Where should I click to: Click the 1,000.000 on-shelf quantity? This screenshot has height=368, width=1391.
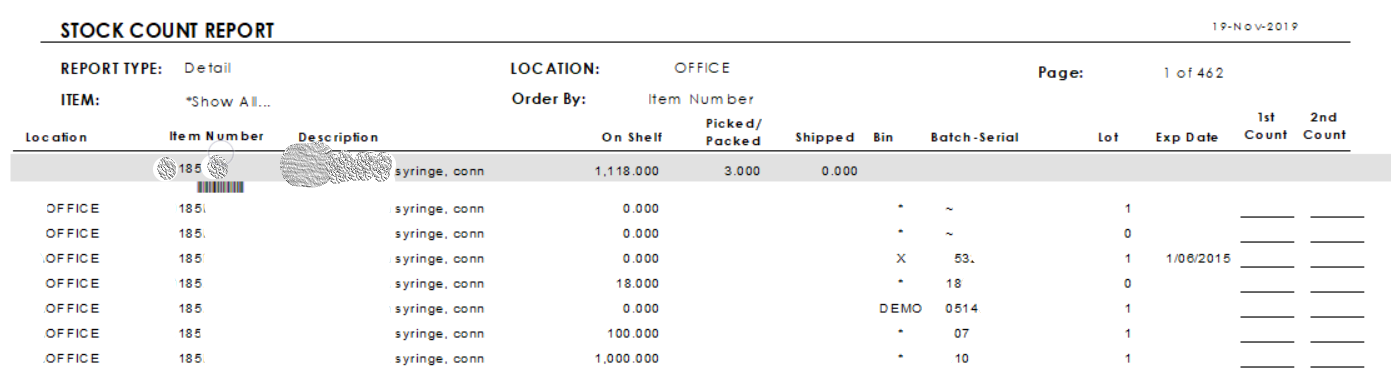626,358
